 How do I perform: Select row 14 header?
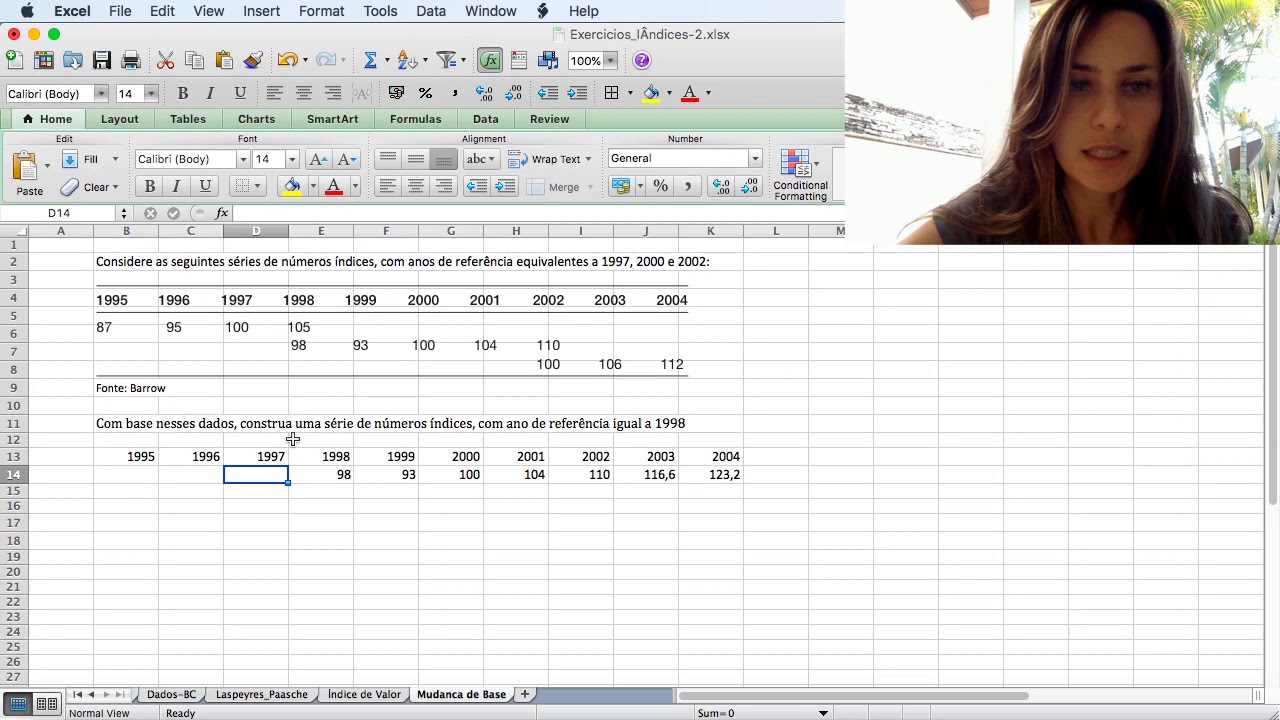(x=14, y=475)
